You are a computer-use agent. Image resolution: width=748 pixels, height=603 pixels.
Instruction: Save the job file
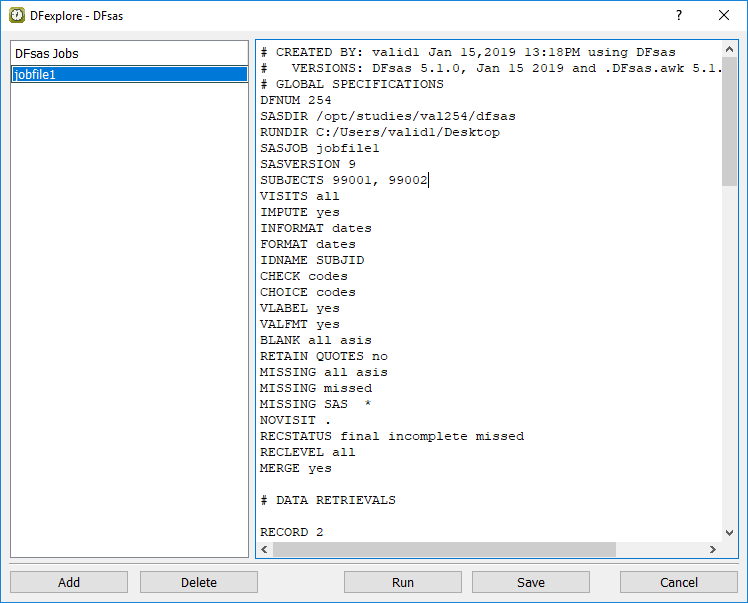tap(530, 582)
